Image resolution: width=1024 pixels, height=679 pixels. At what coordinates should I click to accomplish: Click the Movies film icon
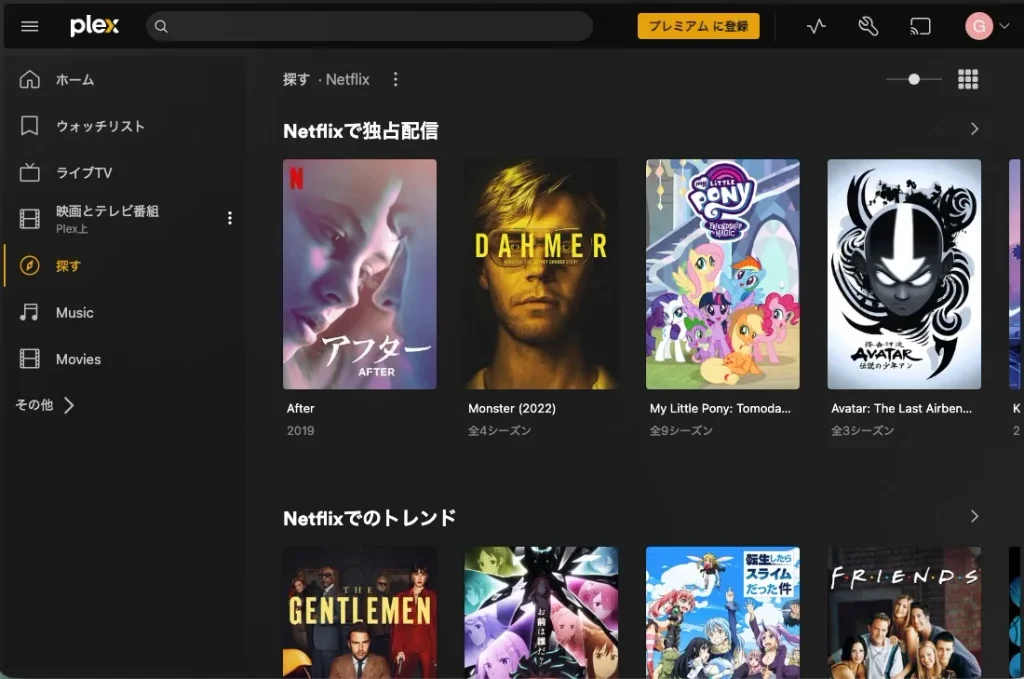point(29,358)
